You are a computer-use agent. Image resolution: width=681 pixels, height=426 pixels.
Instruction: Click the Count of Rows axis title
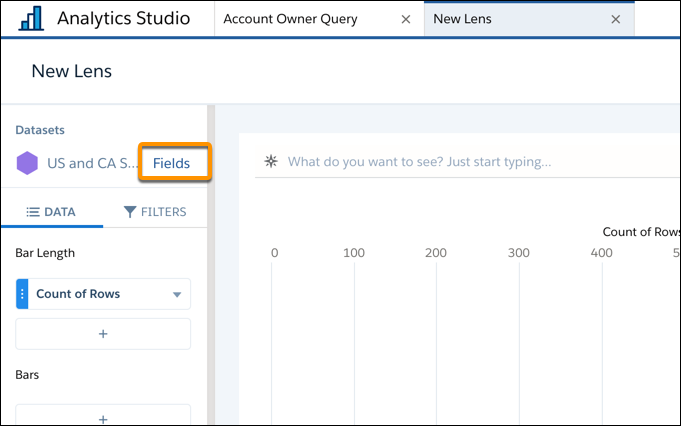pos(641,232)
